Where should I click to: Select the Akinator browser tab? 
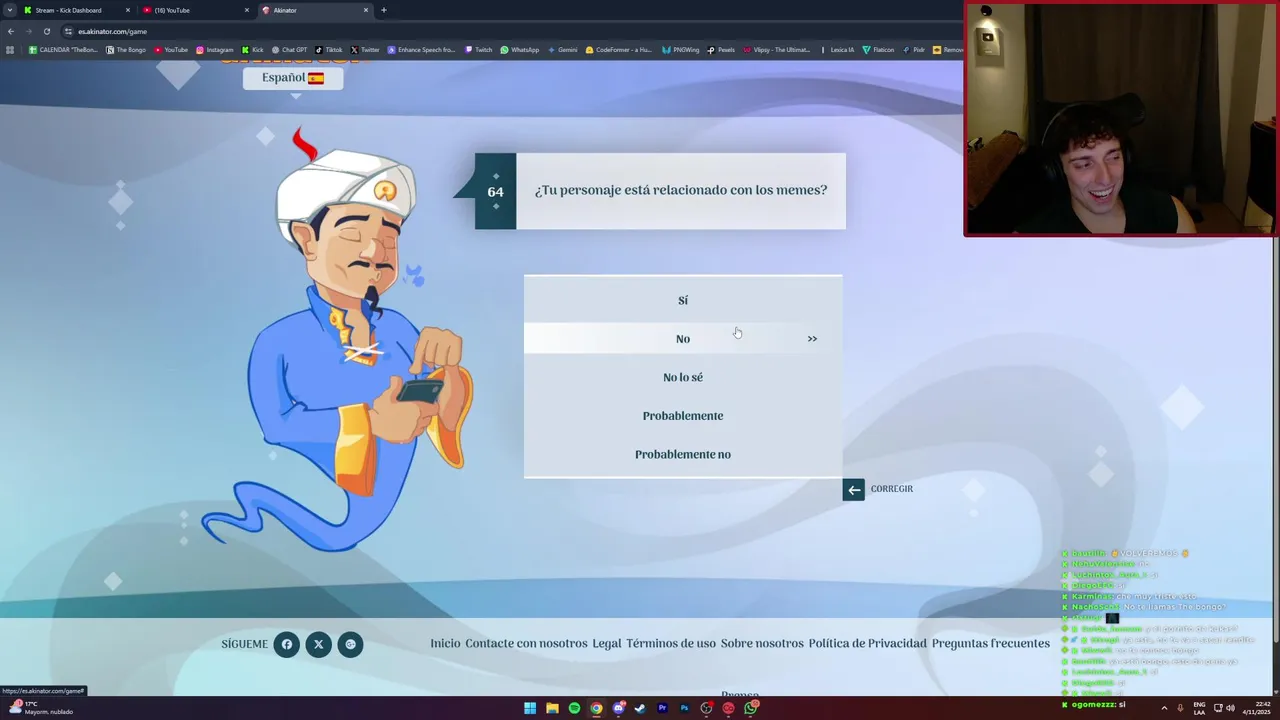pyautogui.click(x=315, y=10)
